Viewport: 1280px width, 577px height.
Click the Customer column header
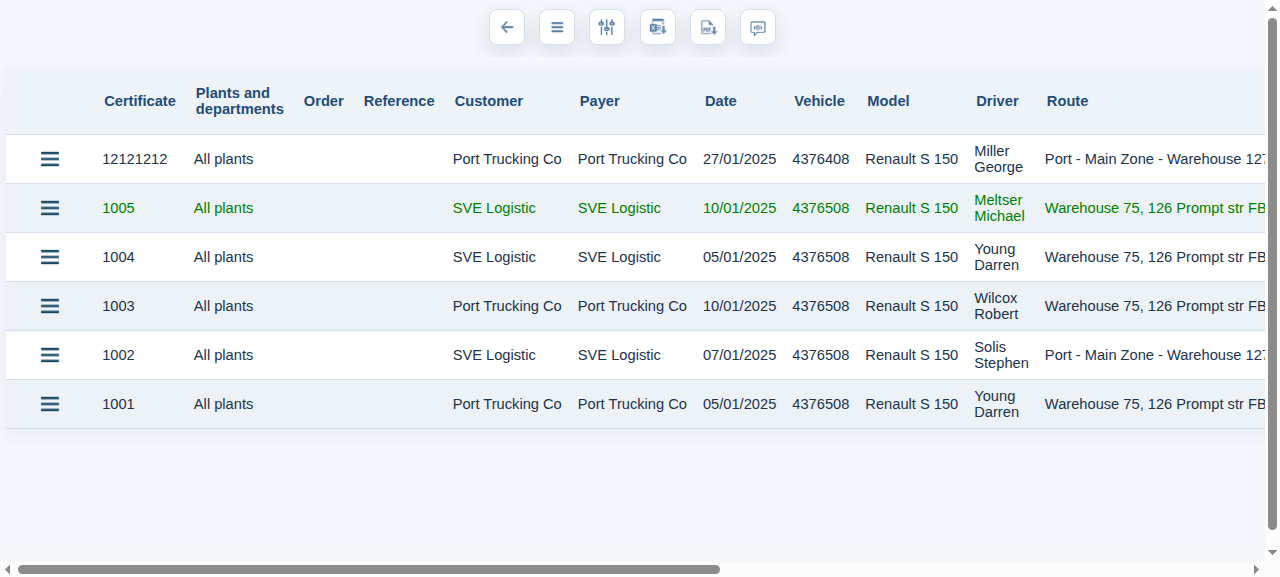coord(489,101)
